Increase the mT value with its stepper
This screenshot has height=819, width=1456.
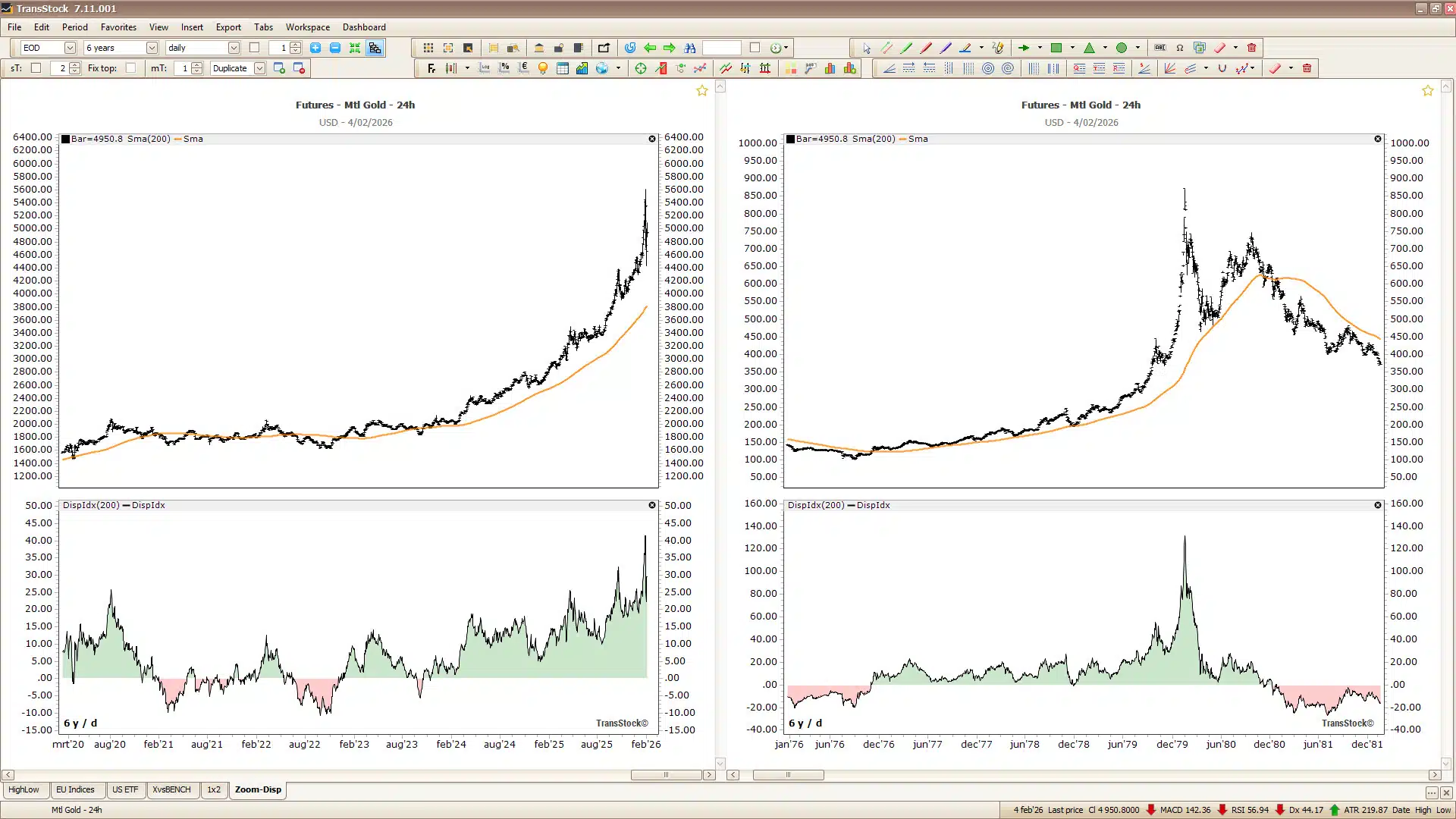pos(197,64)
